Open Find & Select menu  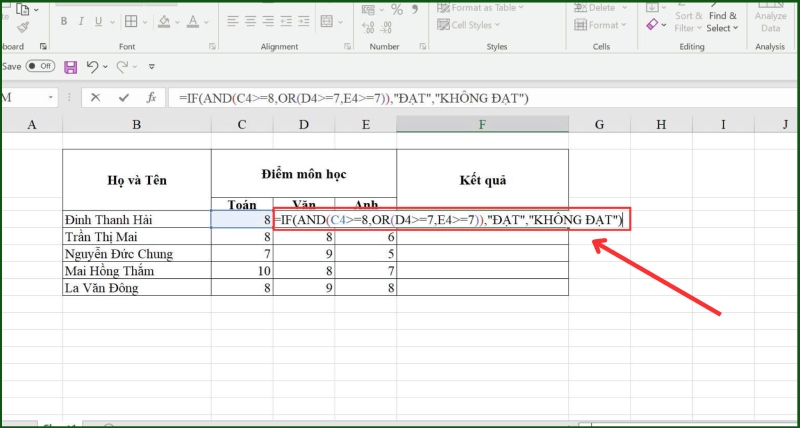coord(722,21)
